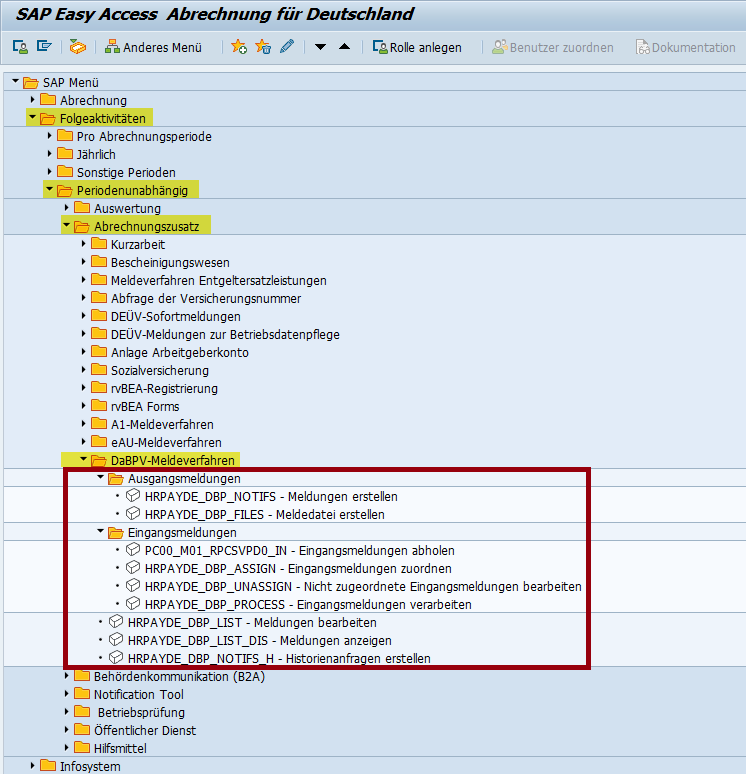Move favorite down arrow icon
The height and width of the screenshot is (774, 746).
point(320,47)
